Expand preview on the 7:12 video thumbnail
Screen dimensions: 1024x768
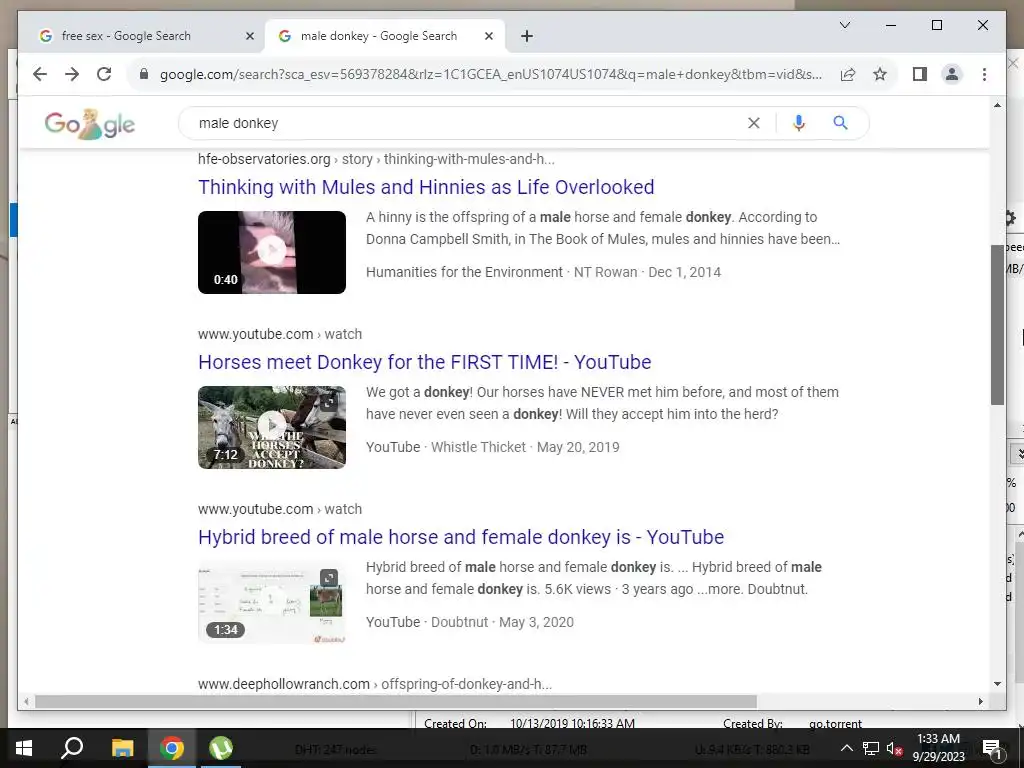click(x=329, y=402)
